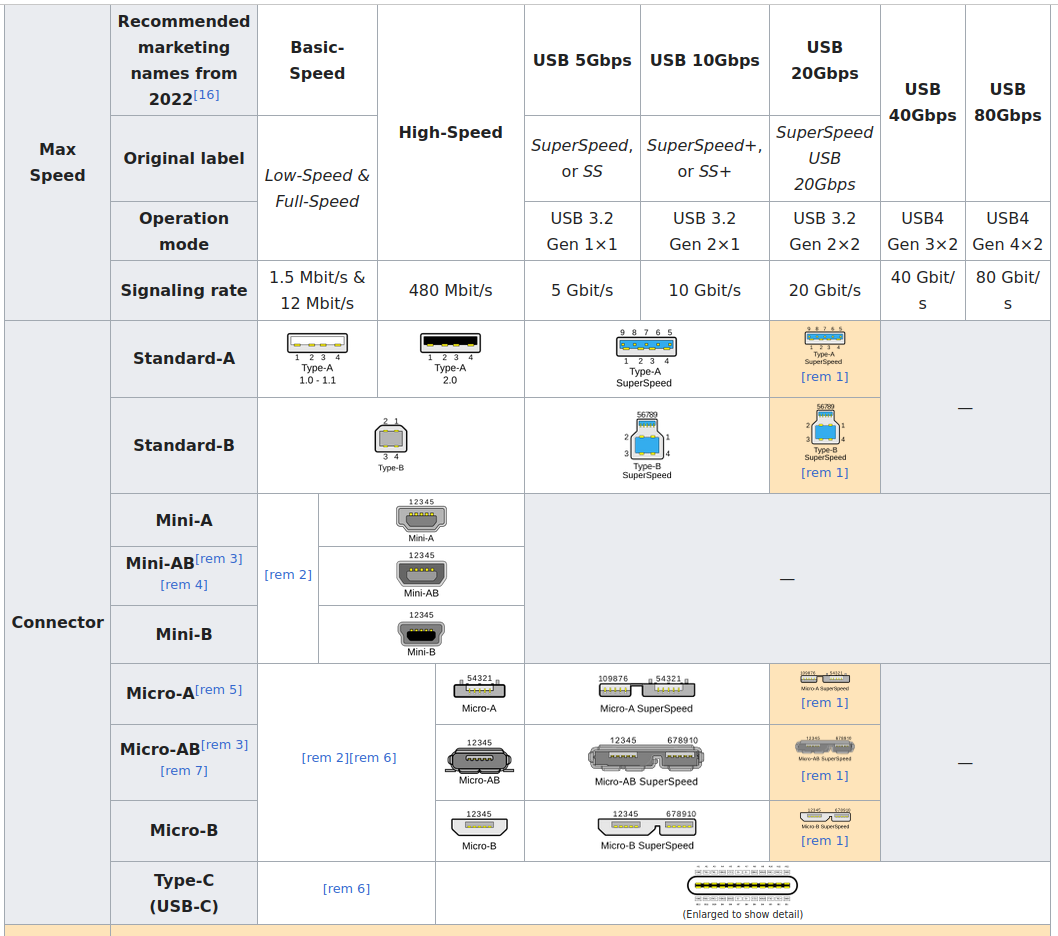Open [rem 3] note beside Mini-AB
Image resolution: width=1058 pixels, height=936 pixels.
point(219,559)
